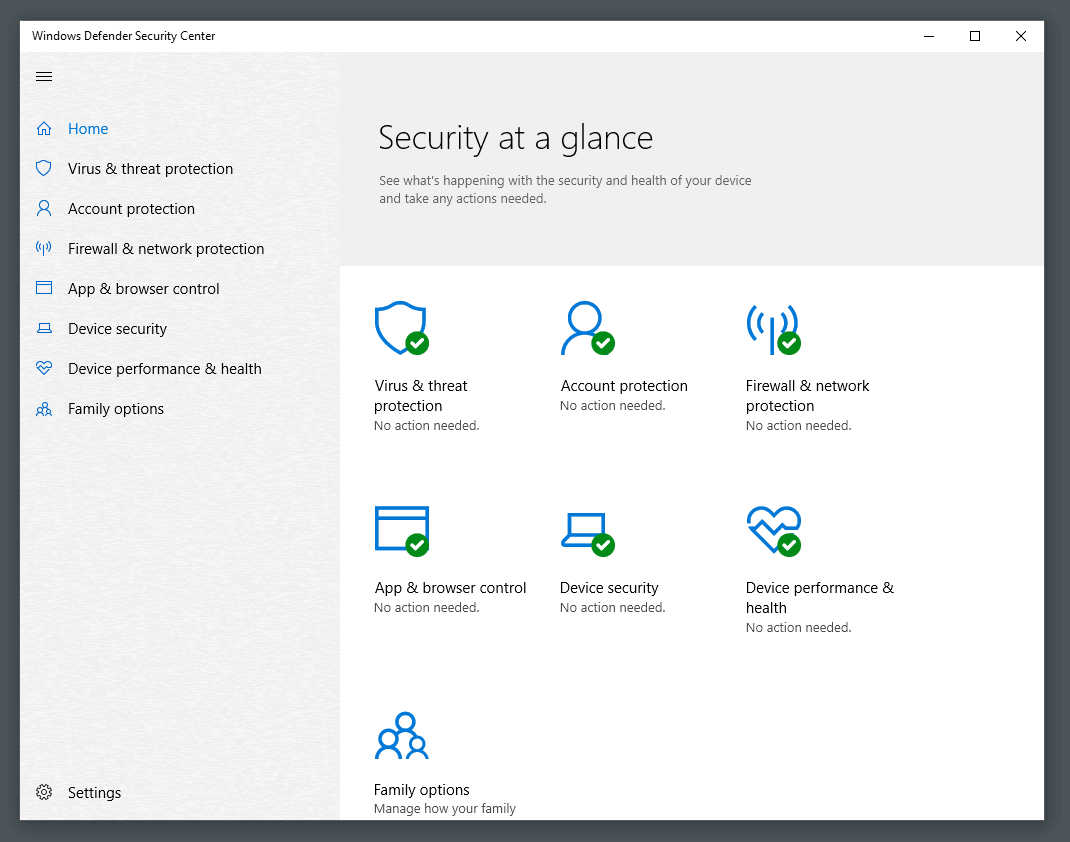Click the person icon in the sidebar

click(44, 208)
